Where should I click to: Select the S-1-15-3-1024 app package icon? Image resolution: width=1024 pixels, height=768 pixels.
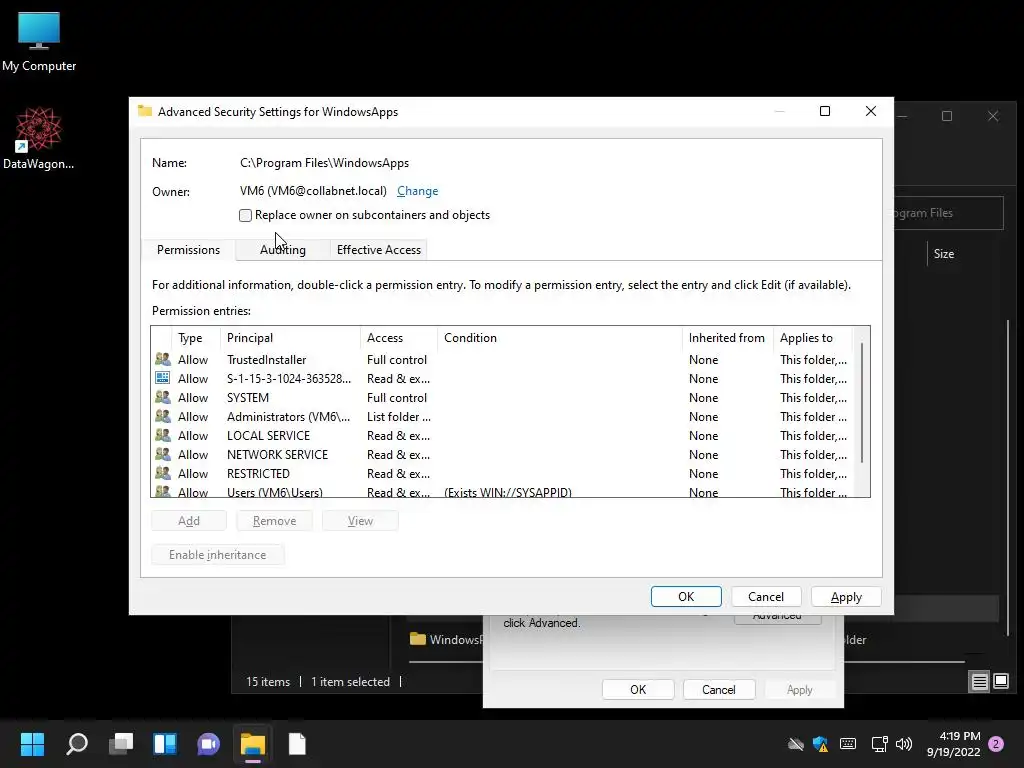point(163,378)
